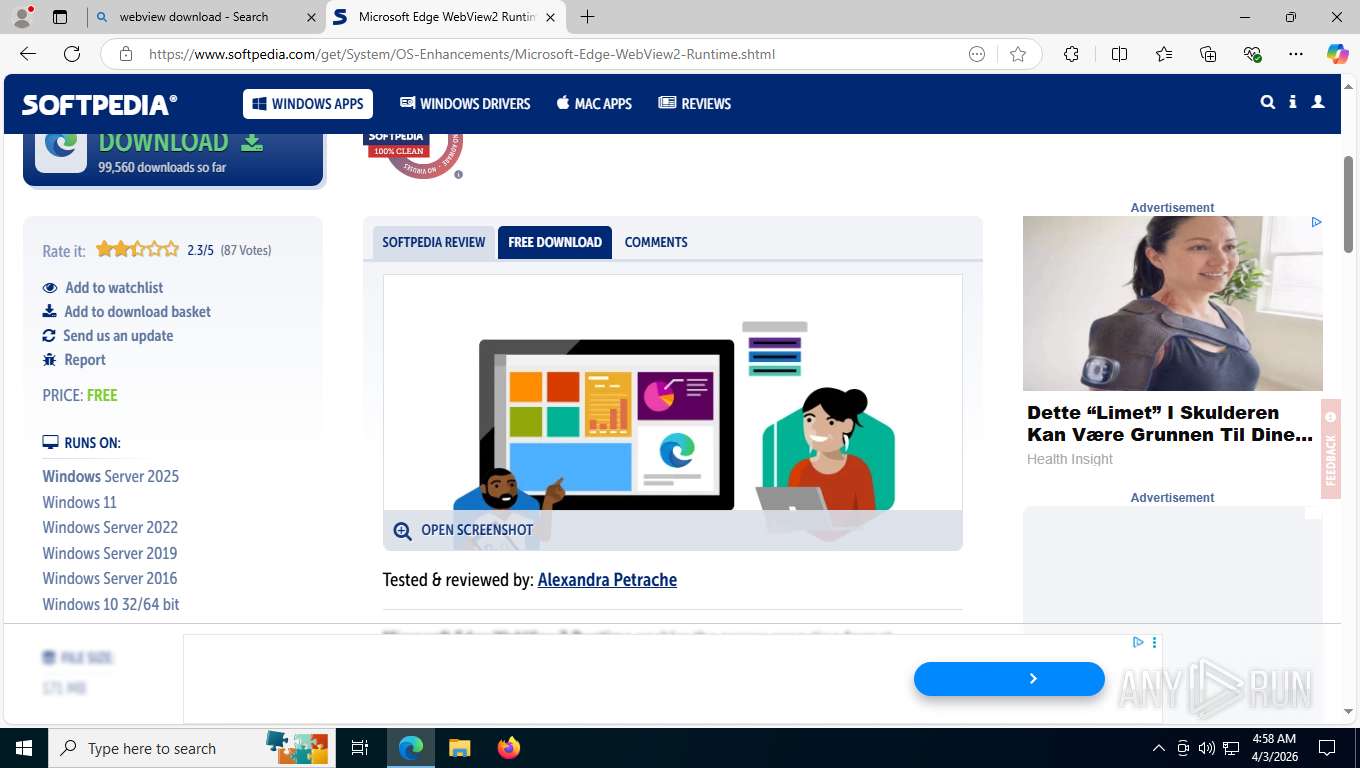Toggle split screen icon
The width and height of the screenshot is (1360, 768).
point(1120,54)
